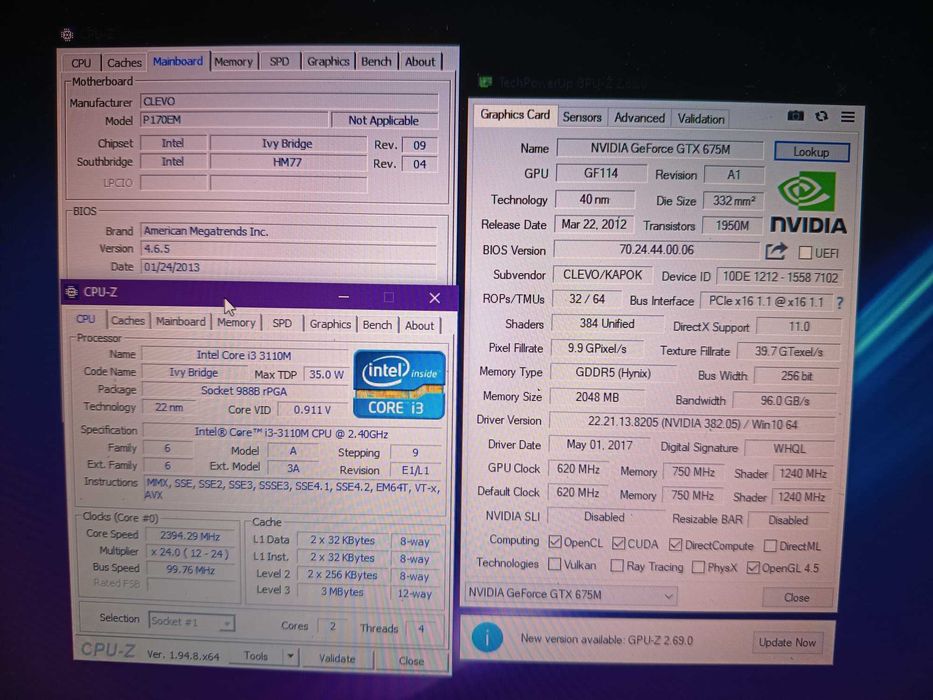Toggle the DirectCompute checkbox

tap(675, 545)
